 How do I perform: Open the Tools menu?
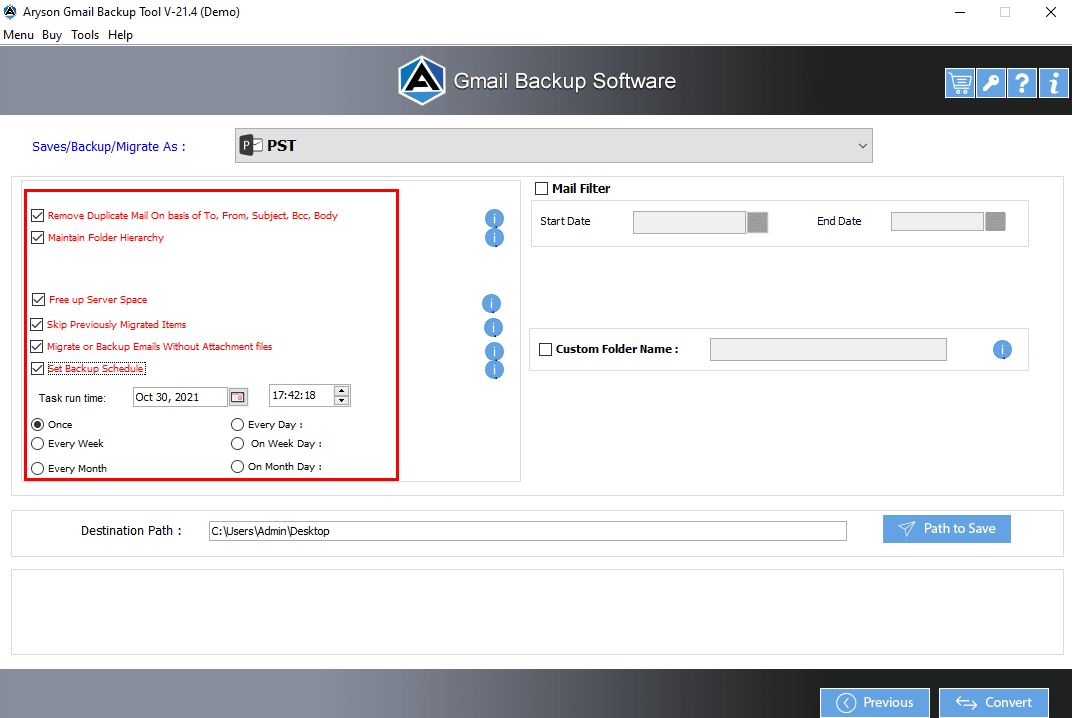(x=85, y=35)
